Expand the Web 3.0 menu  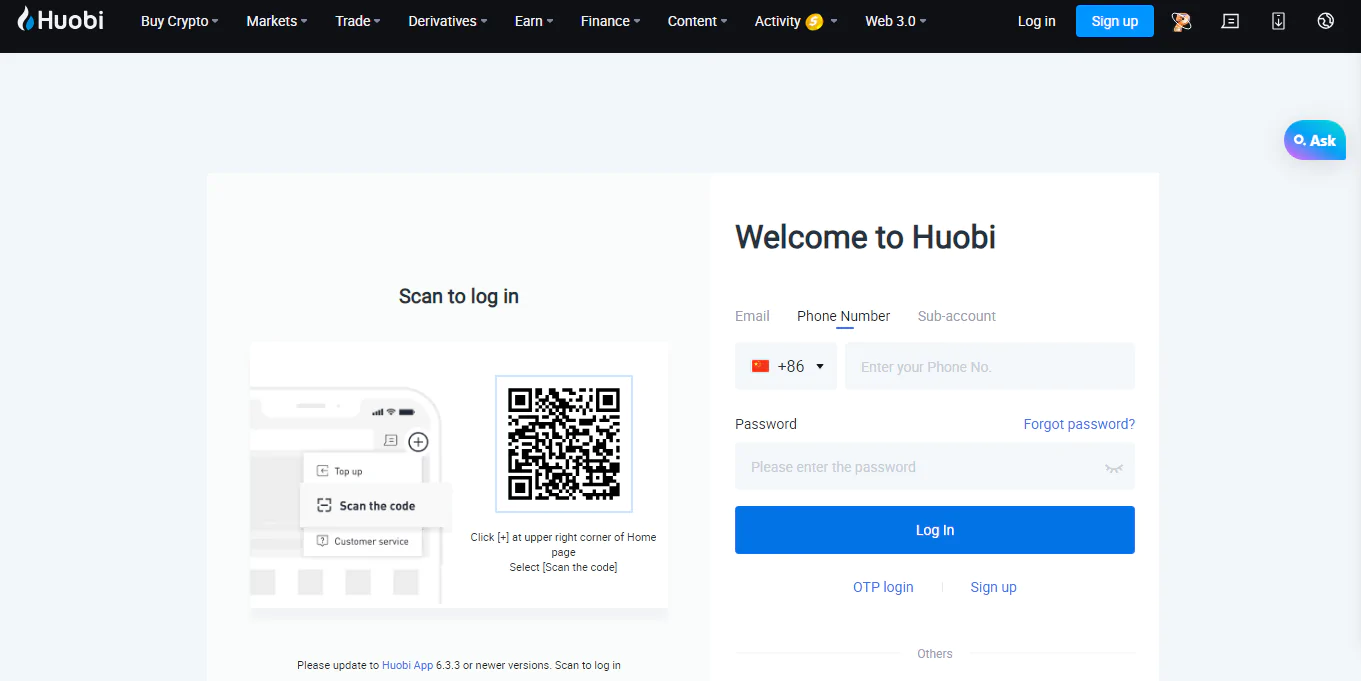coord(896,21)
